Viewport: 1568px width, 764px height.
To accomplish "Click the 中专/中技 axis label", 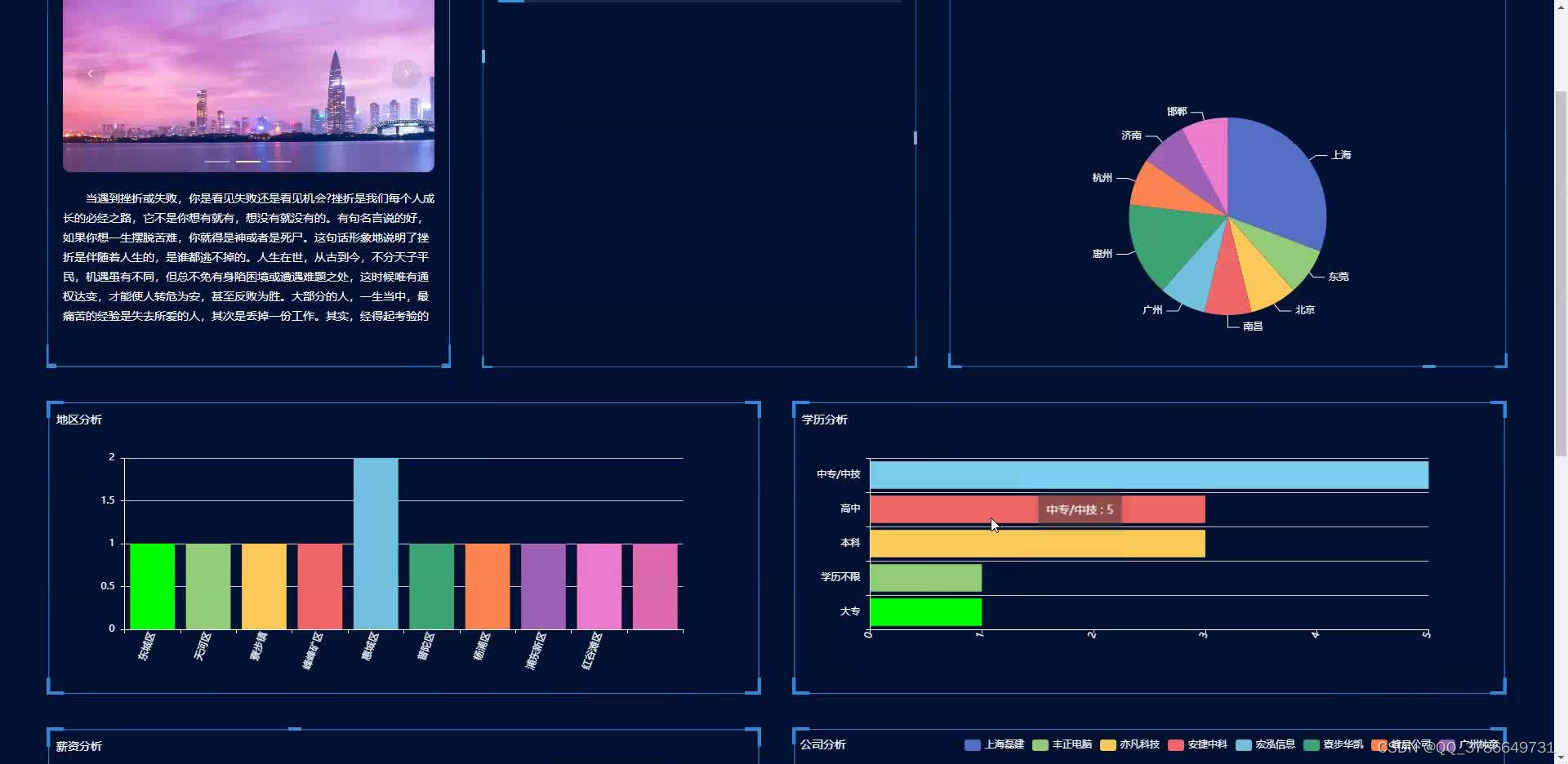I will (x=839, y=474).
